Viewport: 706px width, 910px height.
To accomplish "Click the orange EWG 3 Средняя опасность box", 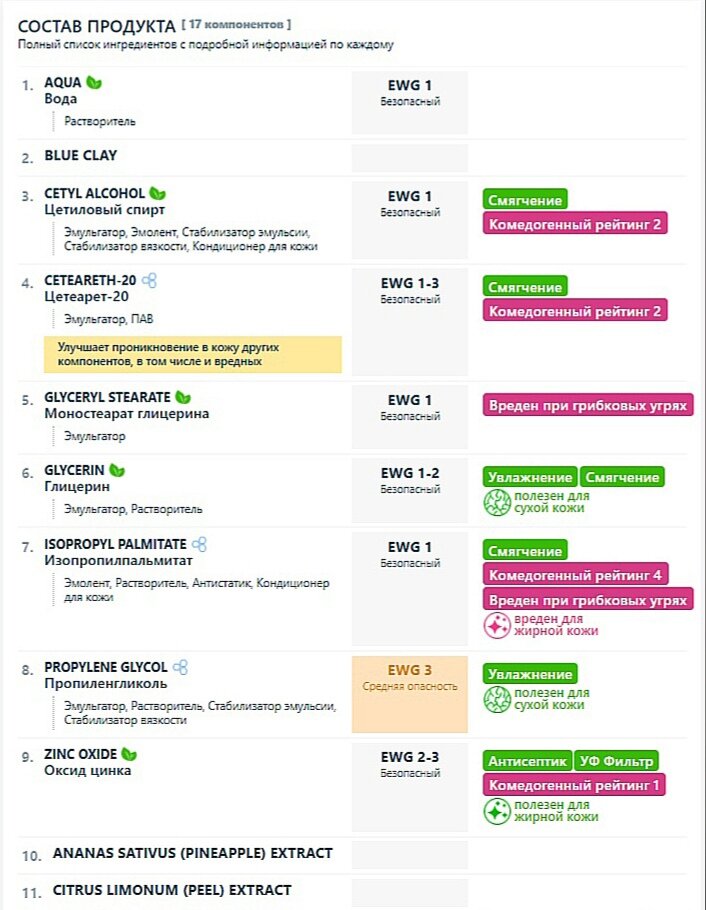I will point(410,694).
